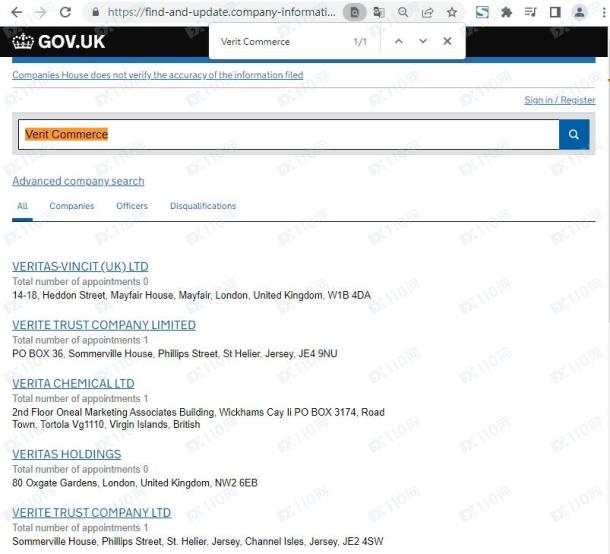Switch to the Companies tab

(72, 206)
